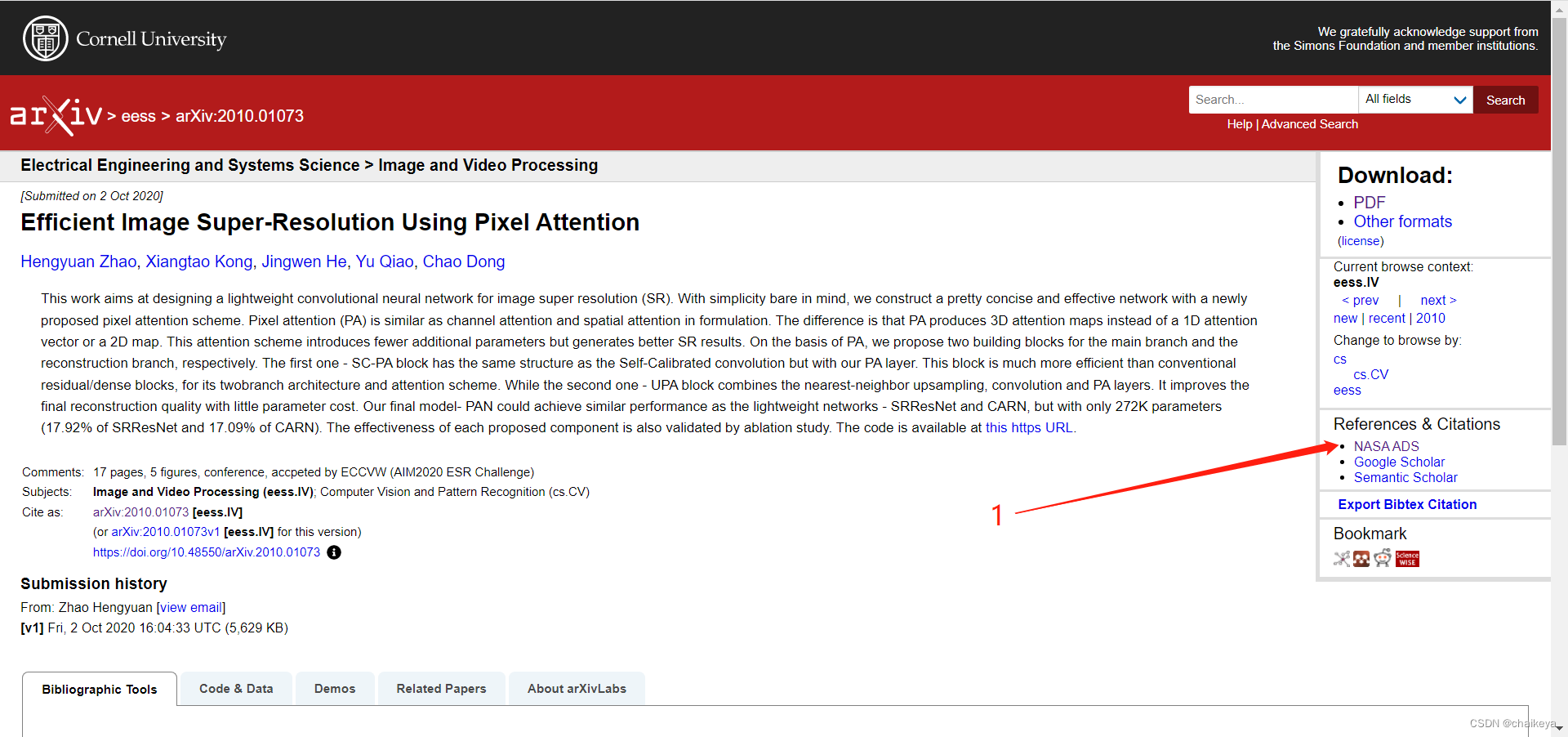Open the arXiv:2010.01073v1 version link
Viewport: 1568px width, 737px height.
coord(166,532)
